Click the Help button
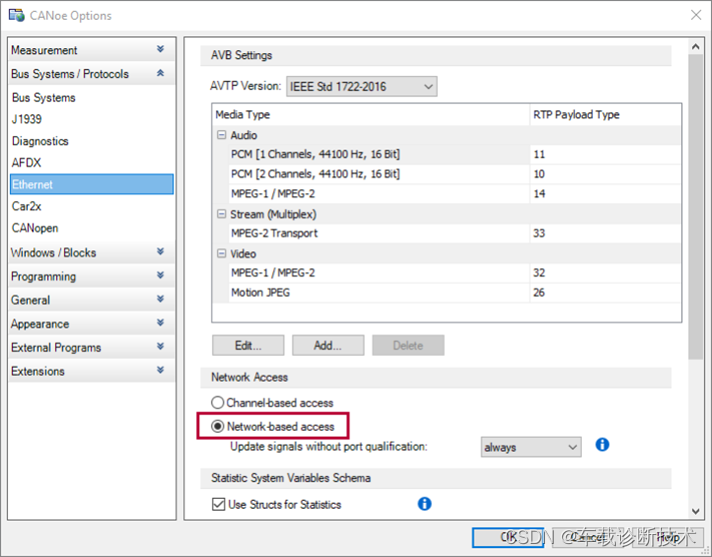Image resolution: width=712 pixels, height=557 pixels. coord(668,537)
